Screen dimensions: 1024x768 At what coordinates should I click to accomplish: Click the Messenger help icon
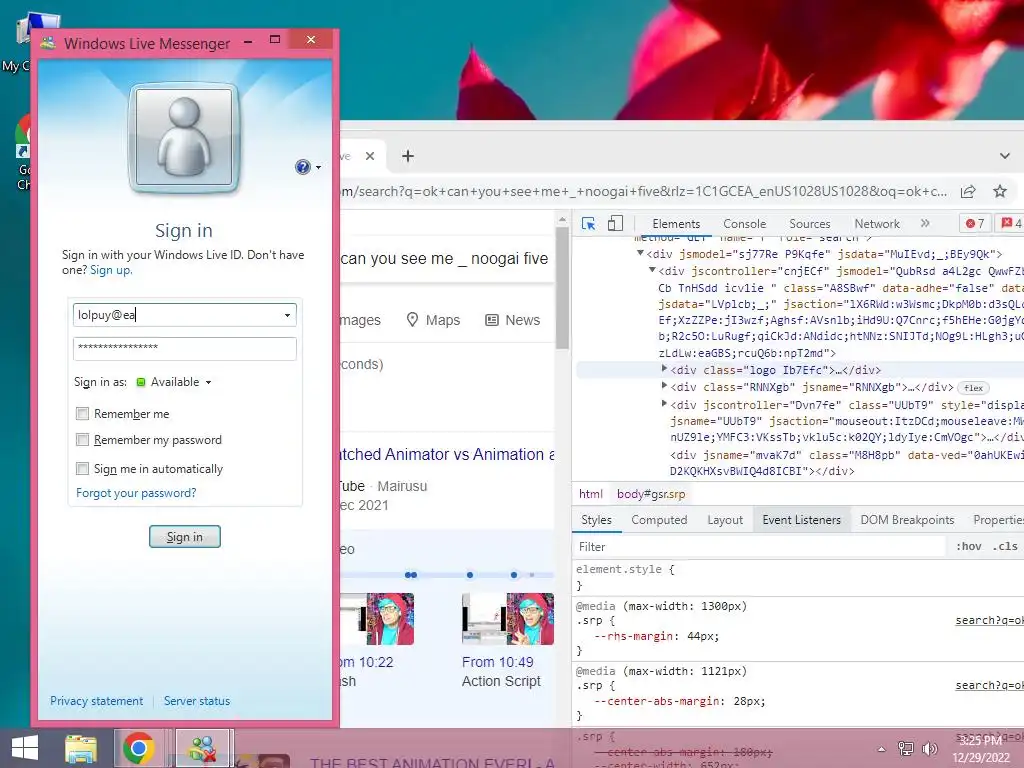[x=302, y=167]
